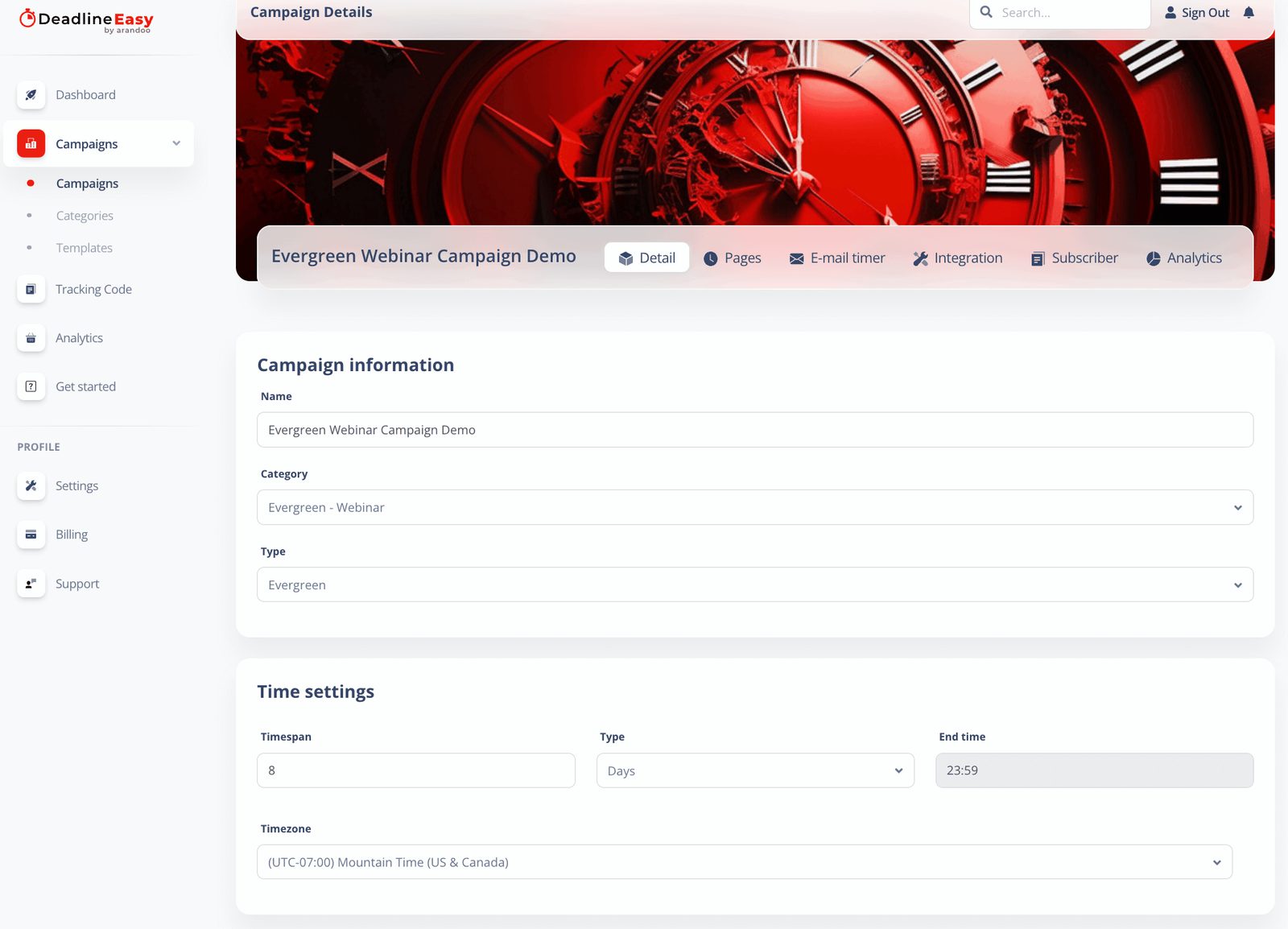
Task: Switch to the Pages tab
Action: [x=732, y=258]
